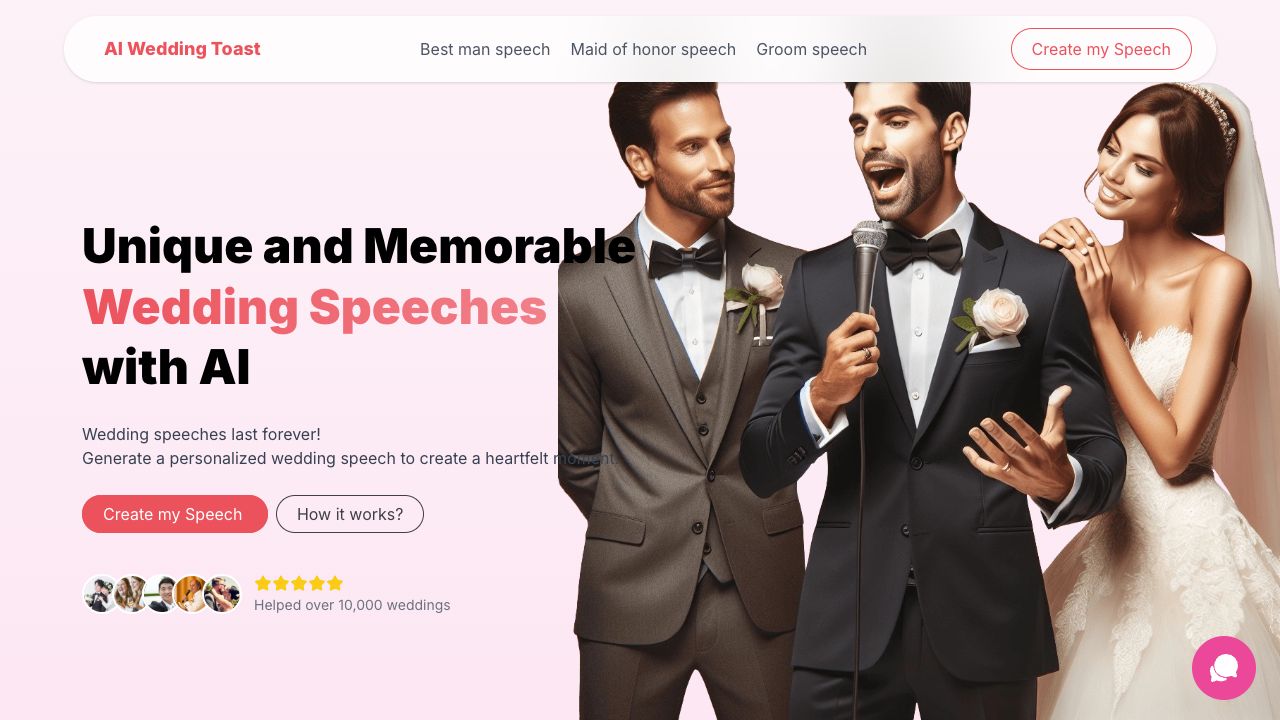Open the How it works? button

350,514
